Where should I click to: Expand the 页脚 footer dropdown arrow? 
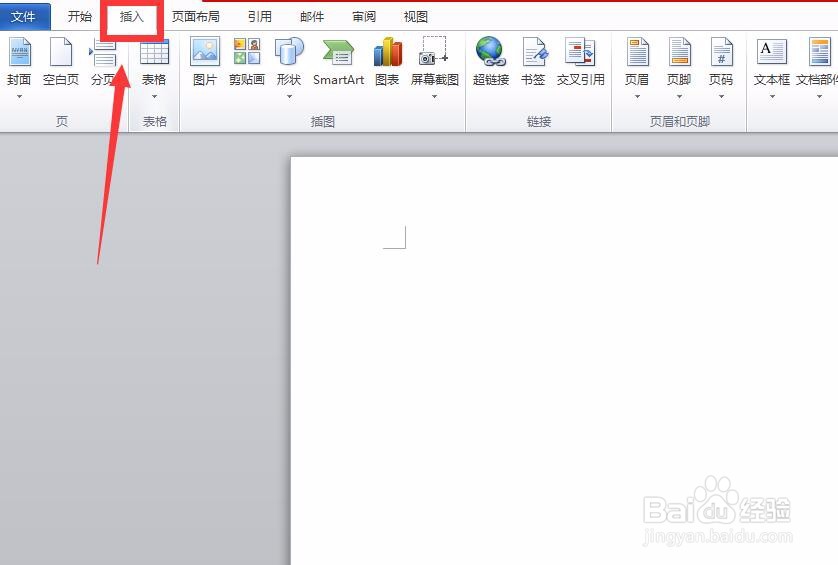pos(679,97)
